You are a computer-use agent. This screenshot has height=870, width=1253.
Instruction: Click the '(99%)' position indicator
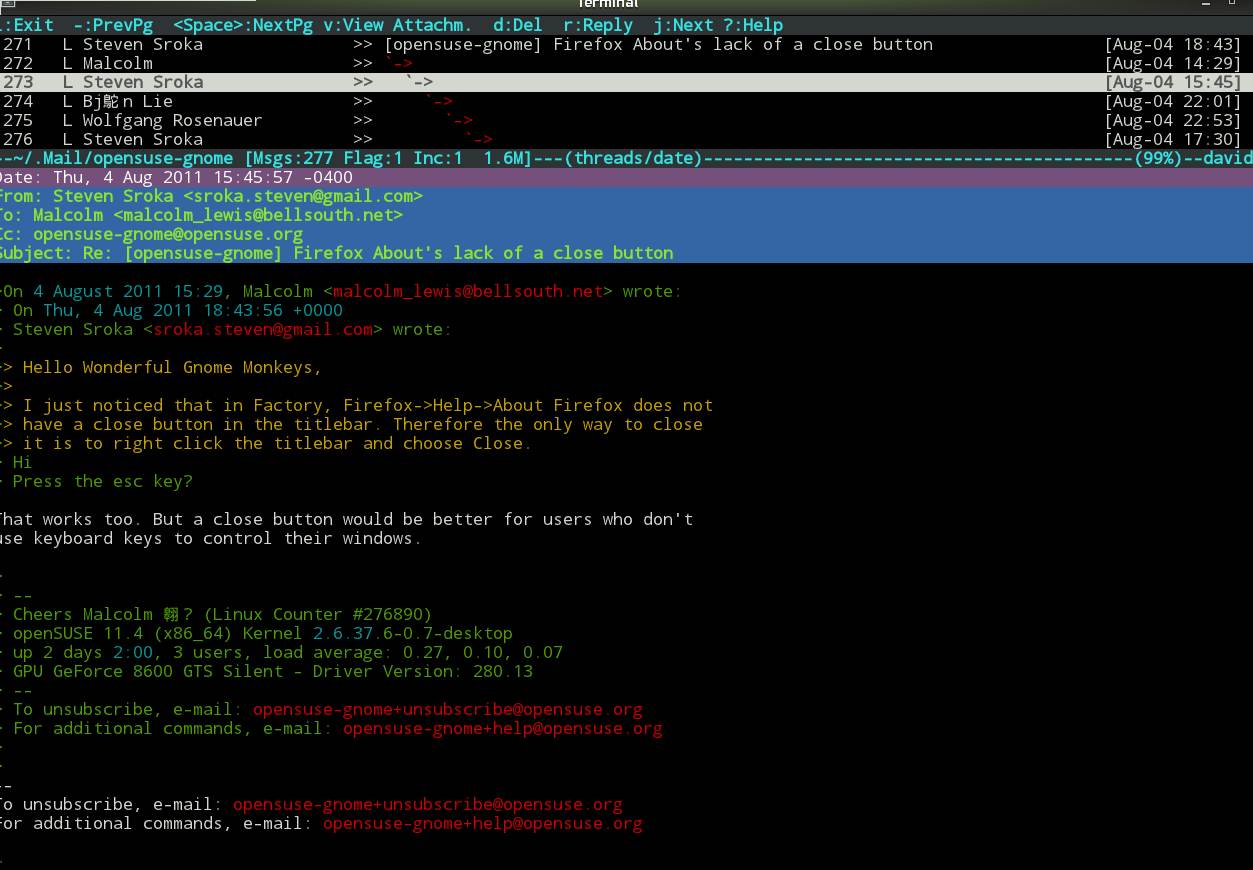pyautogui.click(x=1158, y=158)
